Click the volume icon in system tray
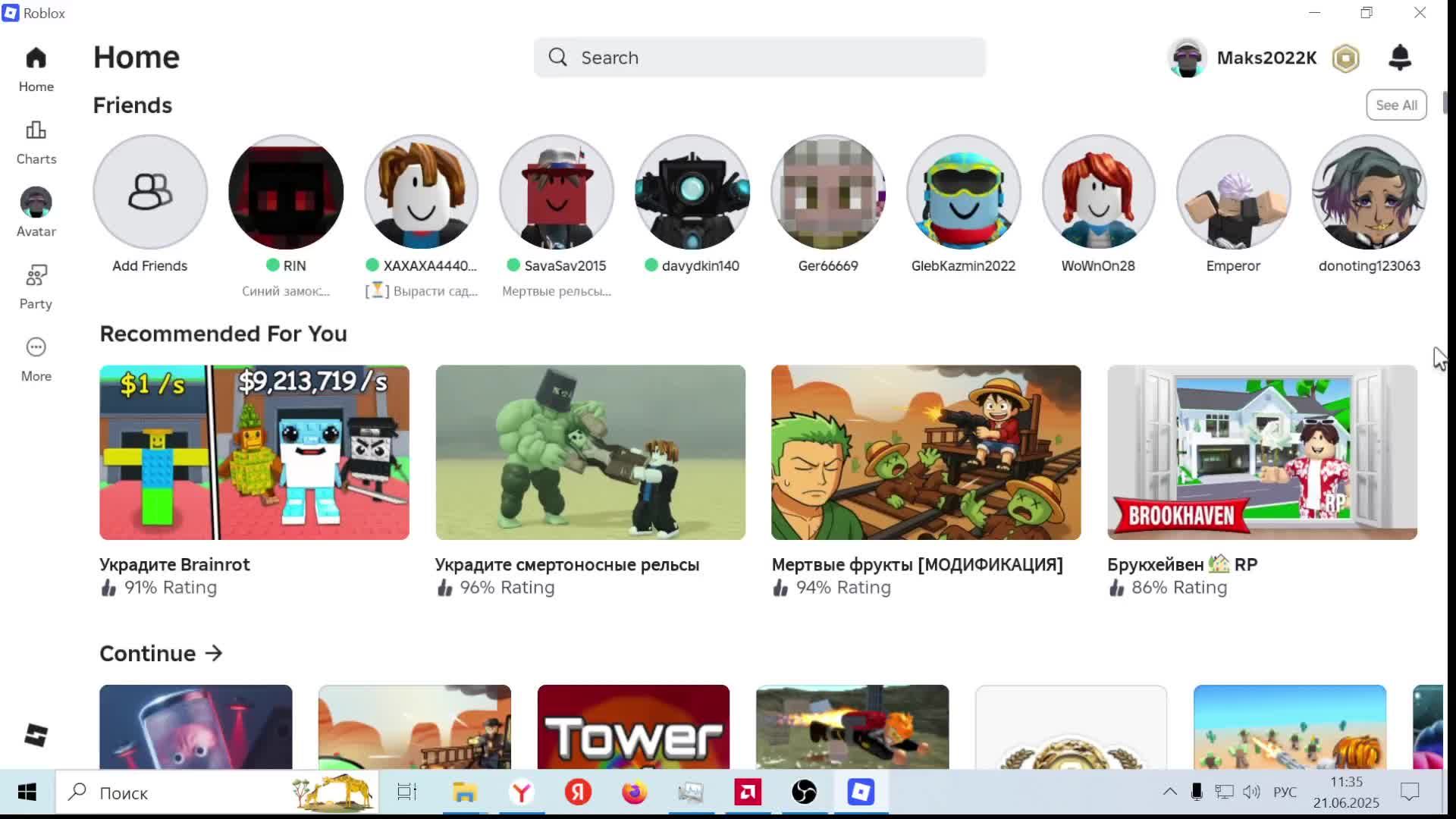Screen dimensions: 1456x819 [x=1251, y=792]
